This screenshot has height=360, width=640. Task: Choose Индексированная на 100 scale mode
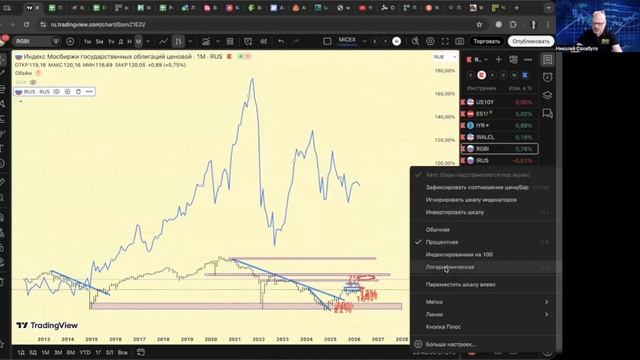click(x=484, y=255)
